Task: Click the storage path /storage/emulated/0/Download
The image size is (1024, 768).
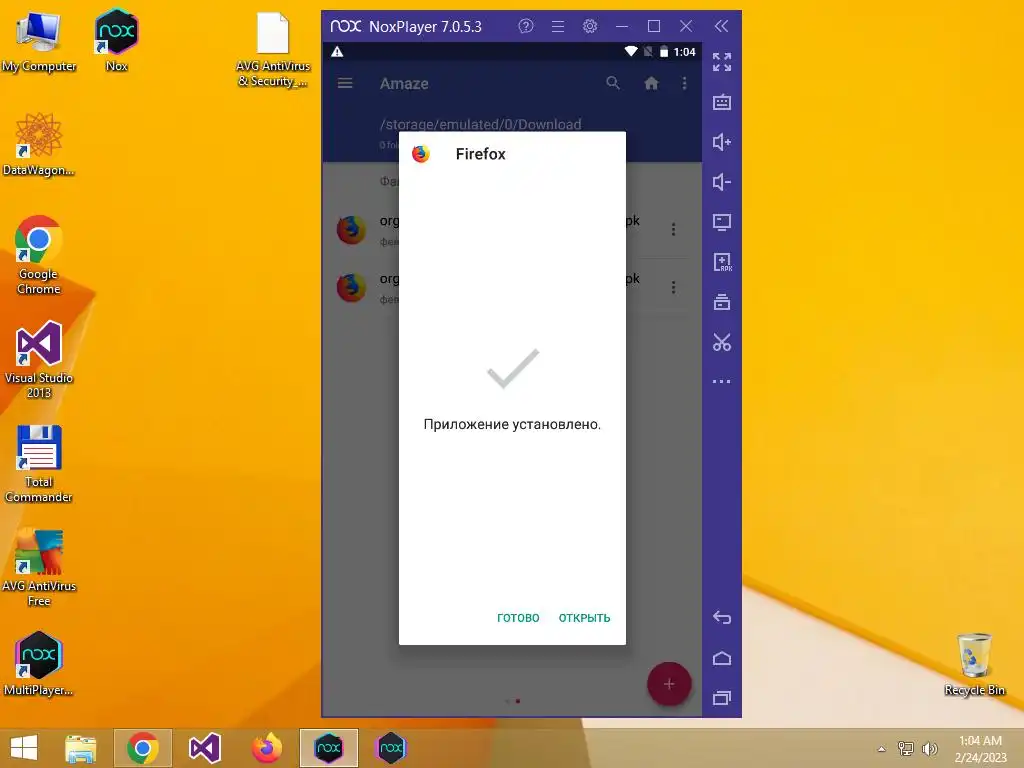Action: (x=481, y=124)
